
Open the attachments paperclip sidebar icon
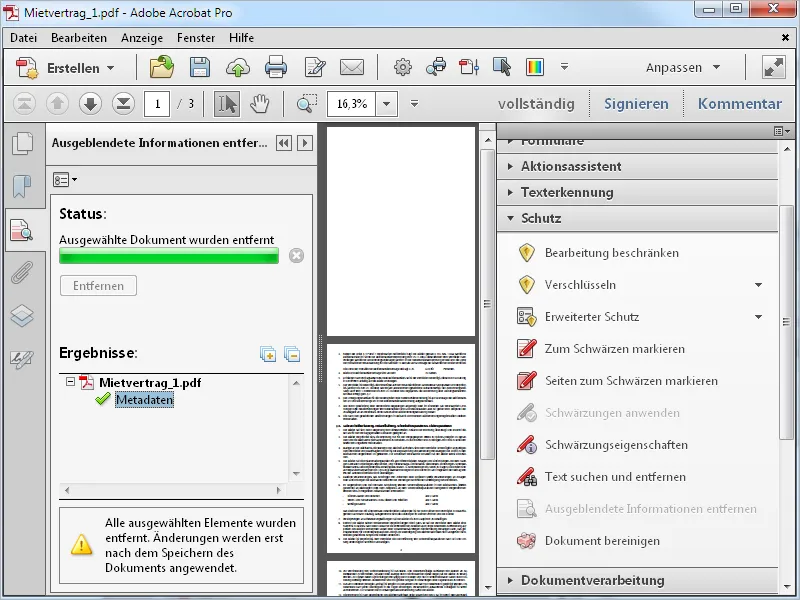pyautogui.click(x=22, y=273)
